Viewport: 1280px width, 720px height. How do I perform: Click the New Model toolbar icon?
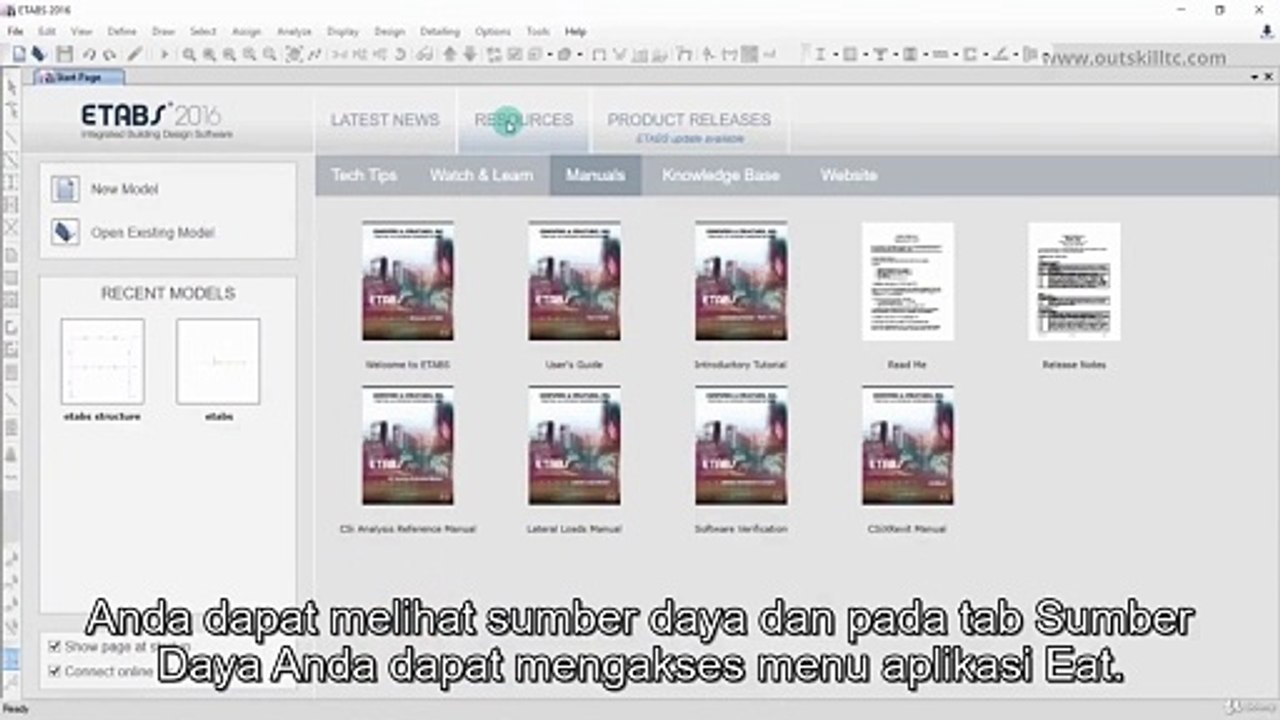coord(18,54)
